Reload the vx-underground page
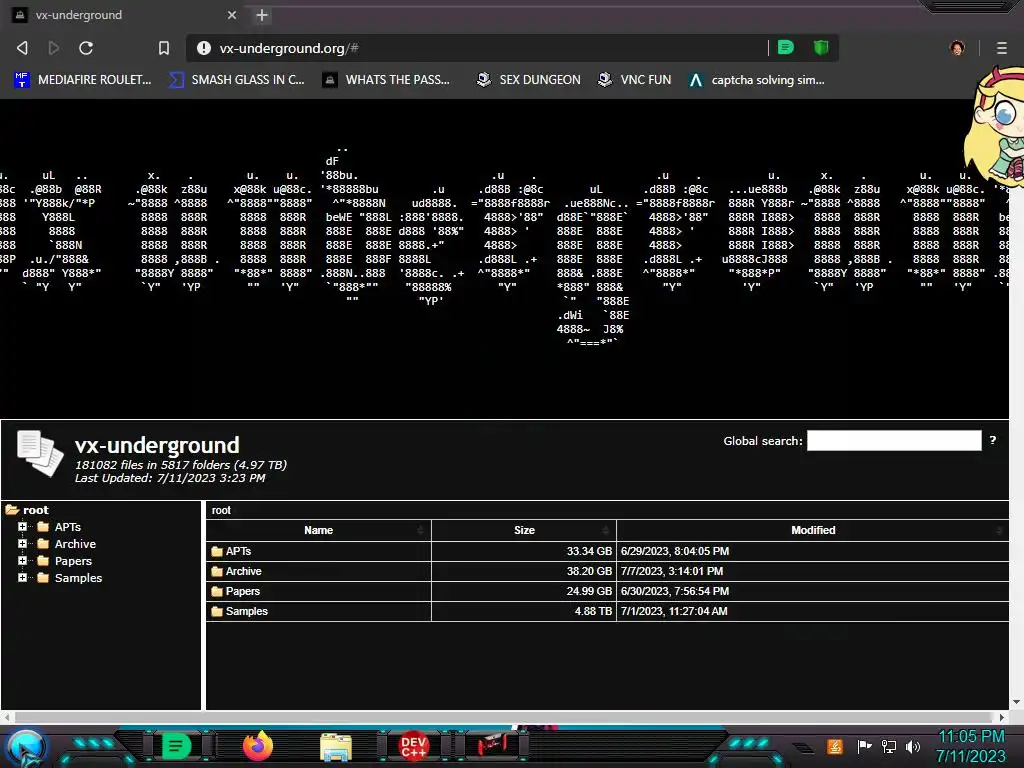This screenshot has height=768, width=1024. pos(86,48)
